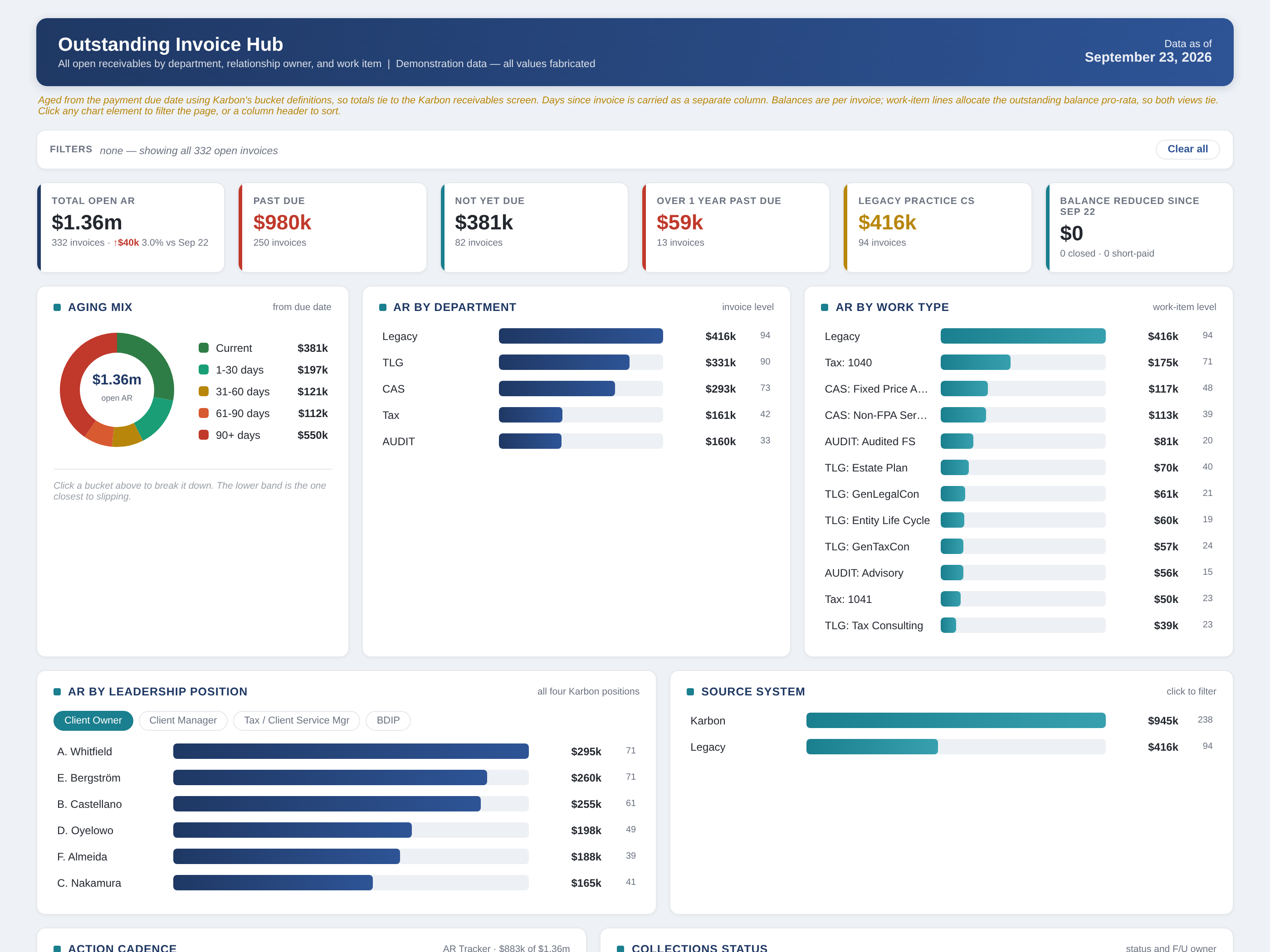Click the AUDIT: Advisory label
This screenshot has height=952, width=1270.
[x=864, y=573]
